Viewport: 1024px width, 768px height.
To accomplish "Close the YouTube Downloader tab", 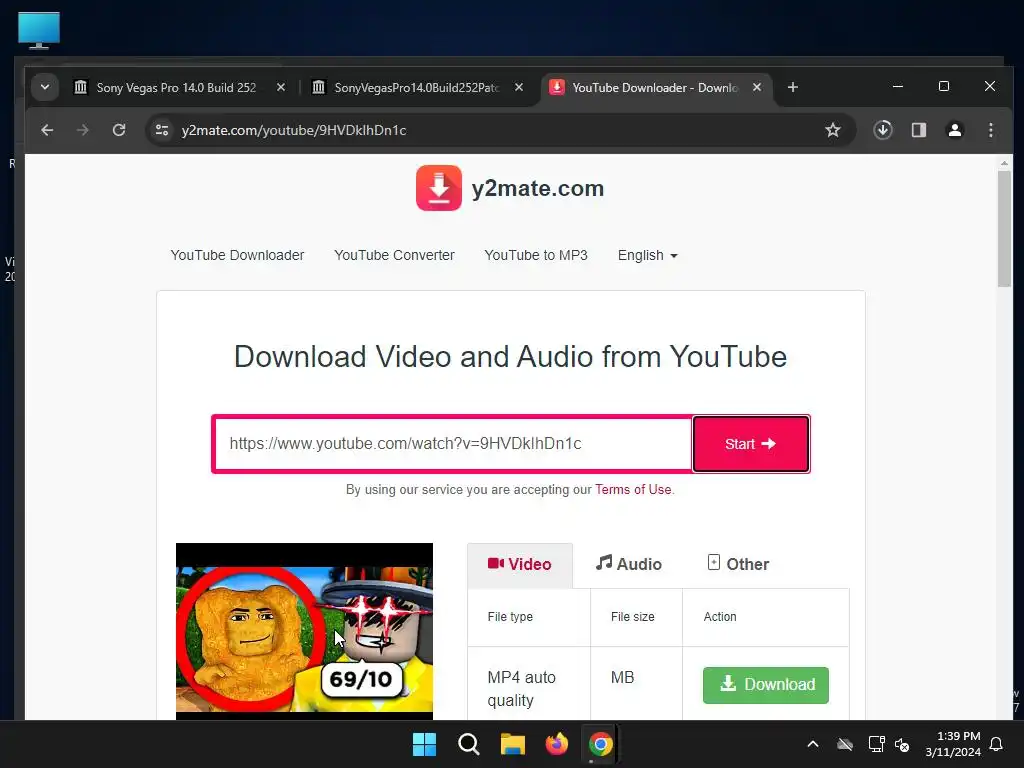I will point(757,87).
